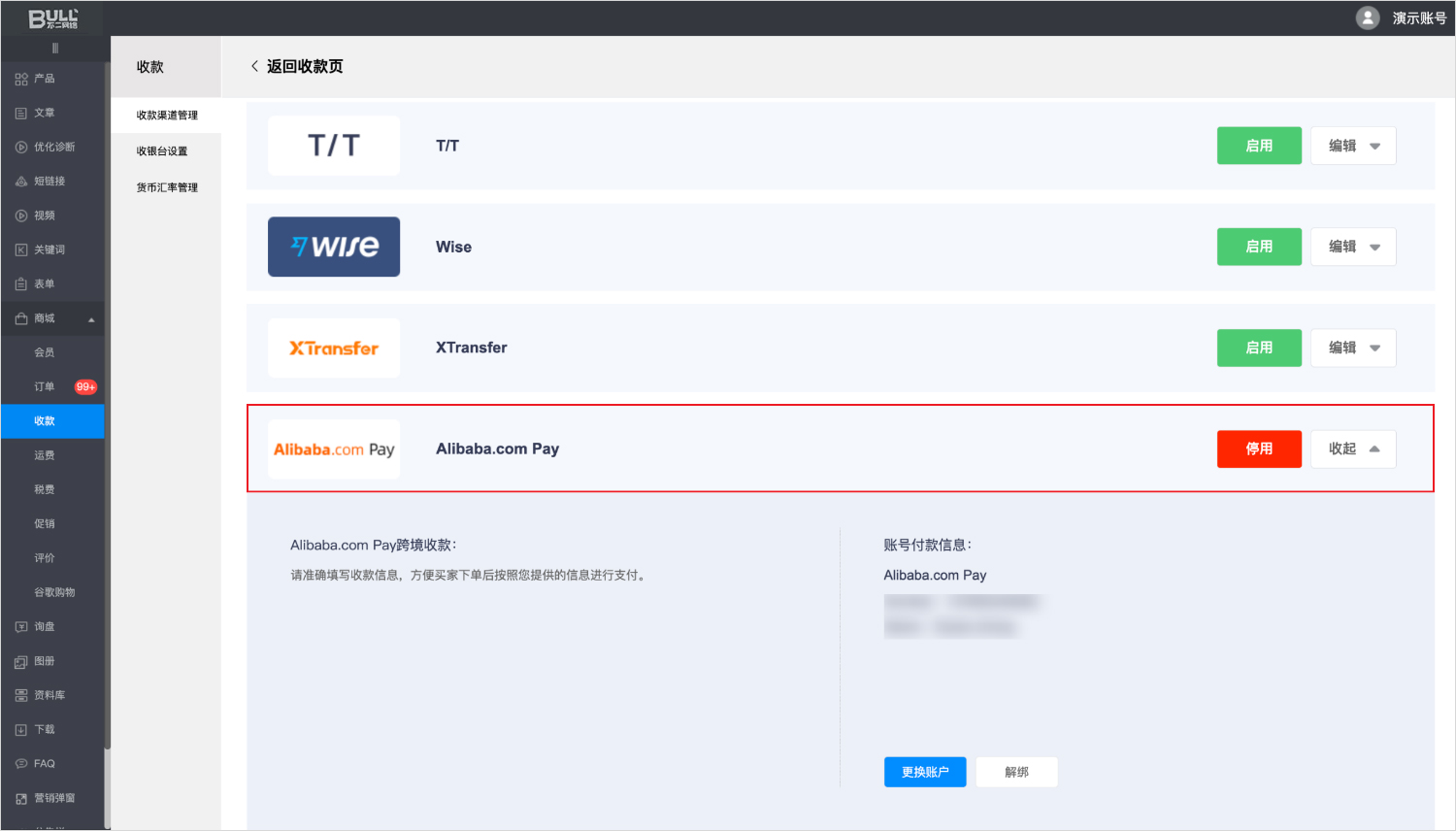
Task: Click the Products (产品) sidebar icon
Action: click(21, 79)
